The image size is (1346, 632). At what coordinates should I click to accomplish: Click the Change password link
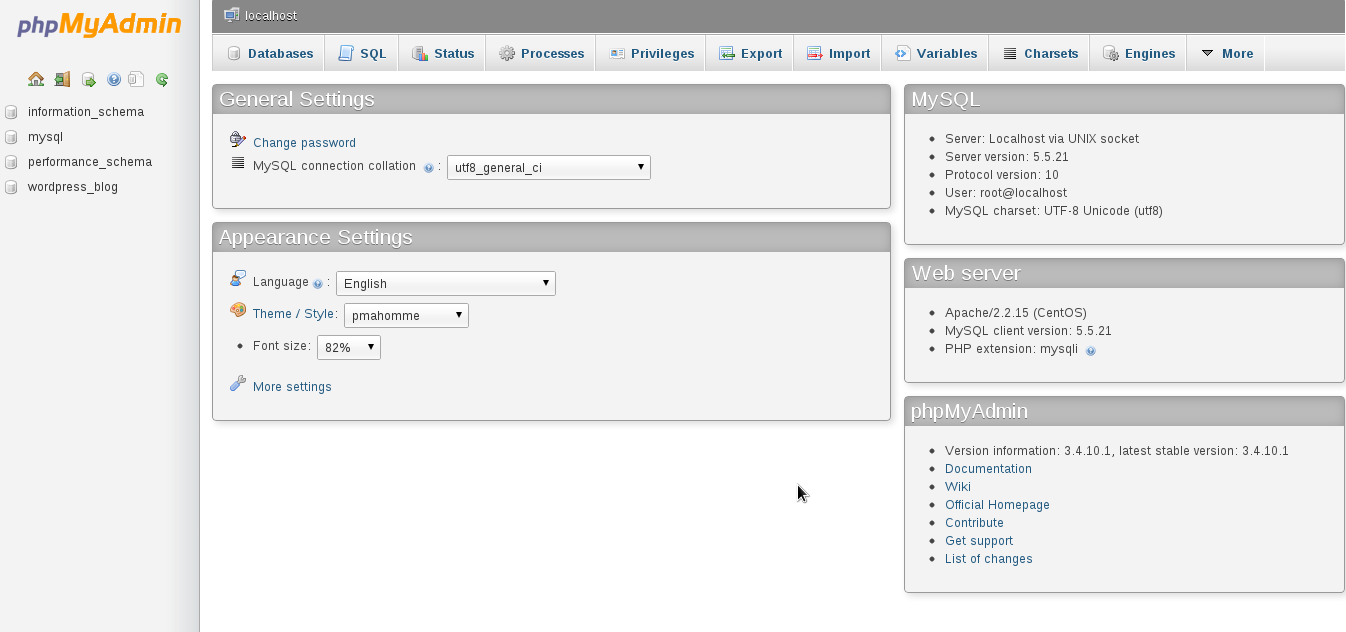[x=304, y=143]
